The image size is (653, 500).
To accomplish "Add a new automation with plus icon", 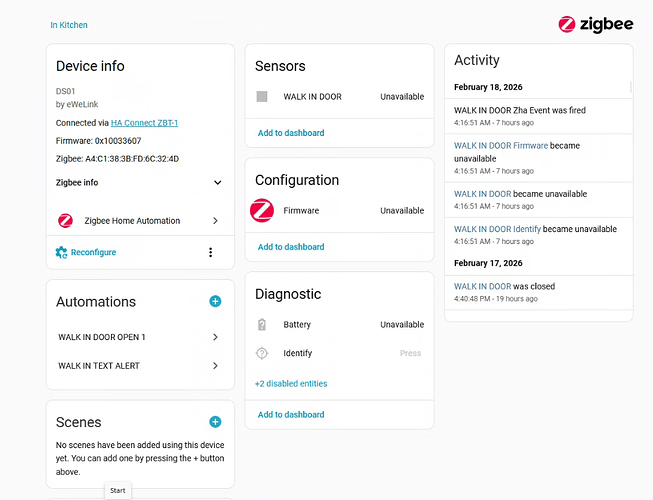I will (x=215, y=301).
